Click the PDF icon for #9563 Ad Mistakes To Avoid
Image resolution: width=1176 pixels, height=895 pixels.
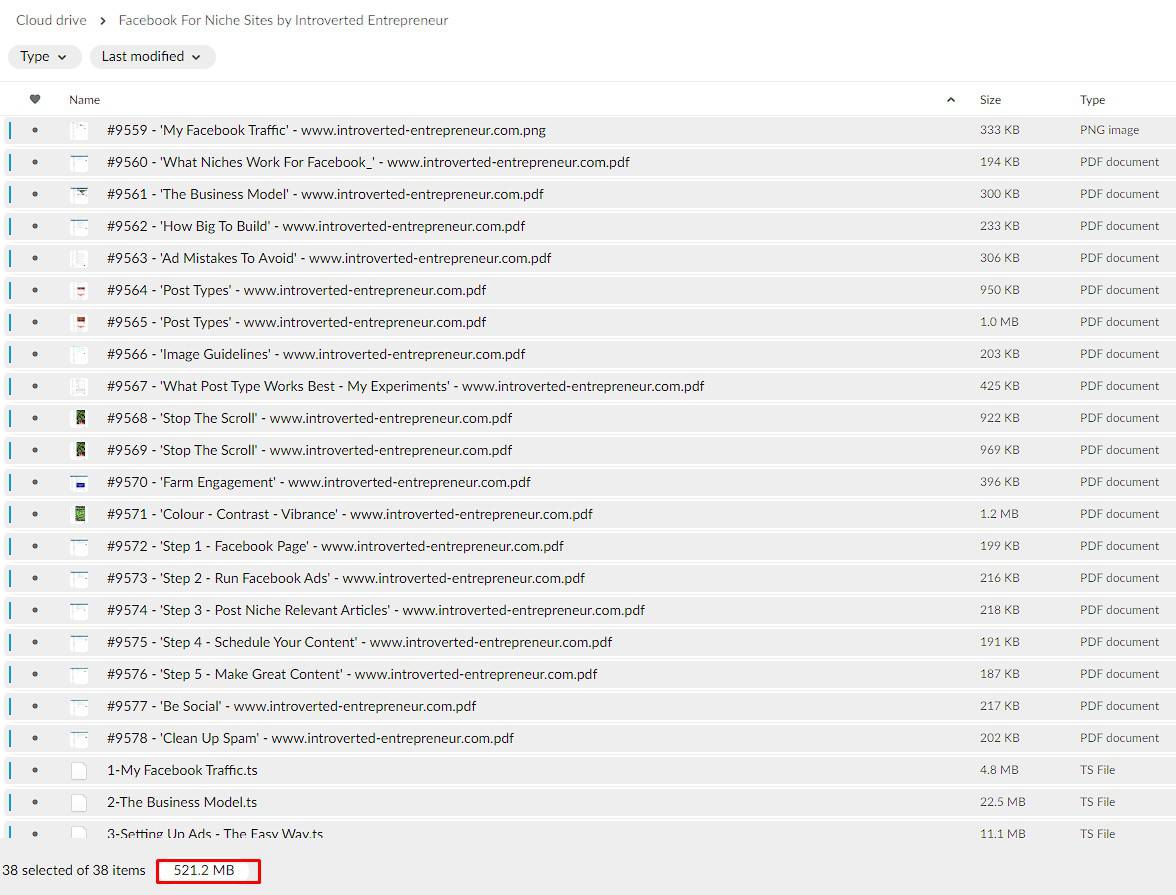pyautogui.click(x=79, y=258)
